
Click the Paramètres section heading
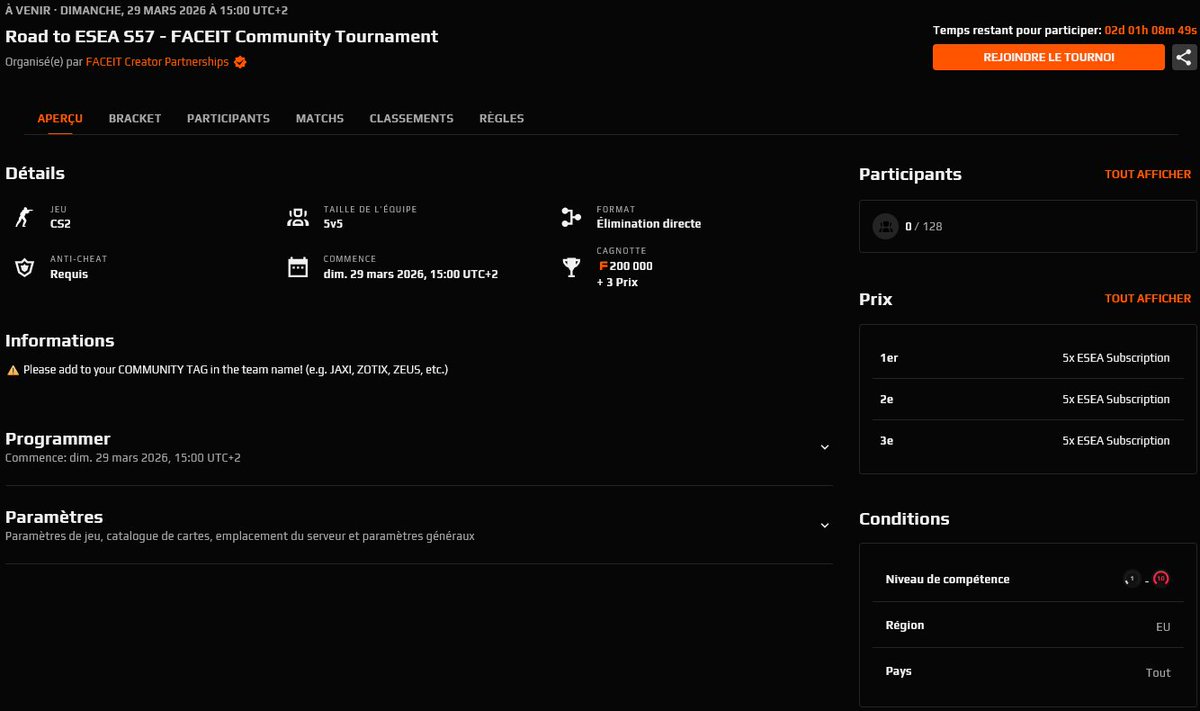tap(54, 517)
